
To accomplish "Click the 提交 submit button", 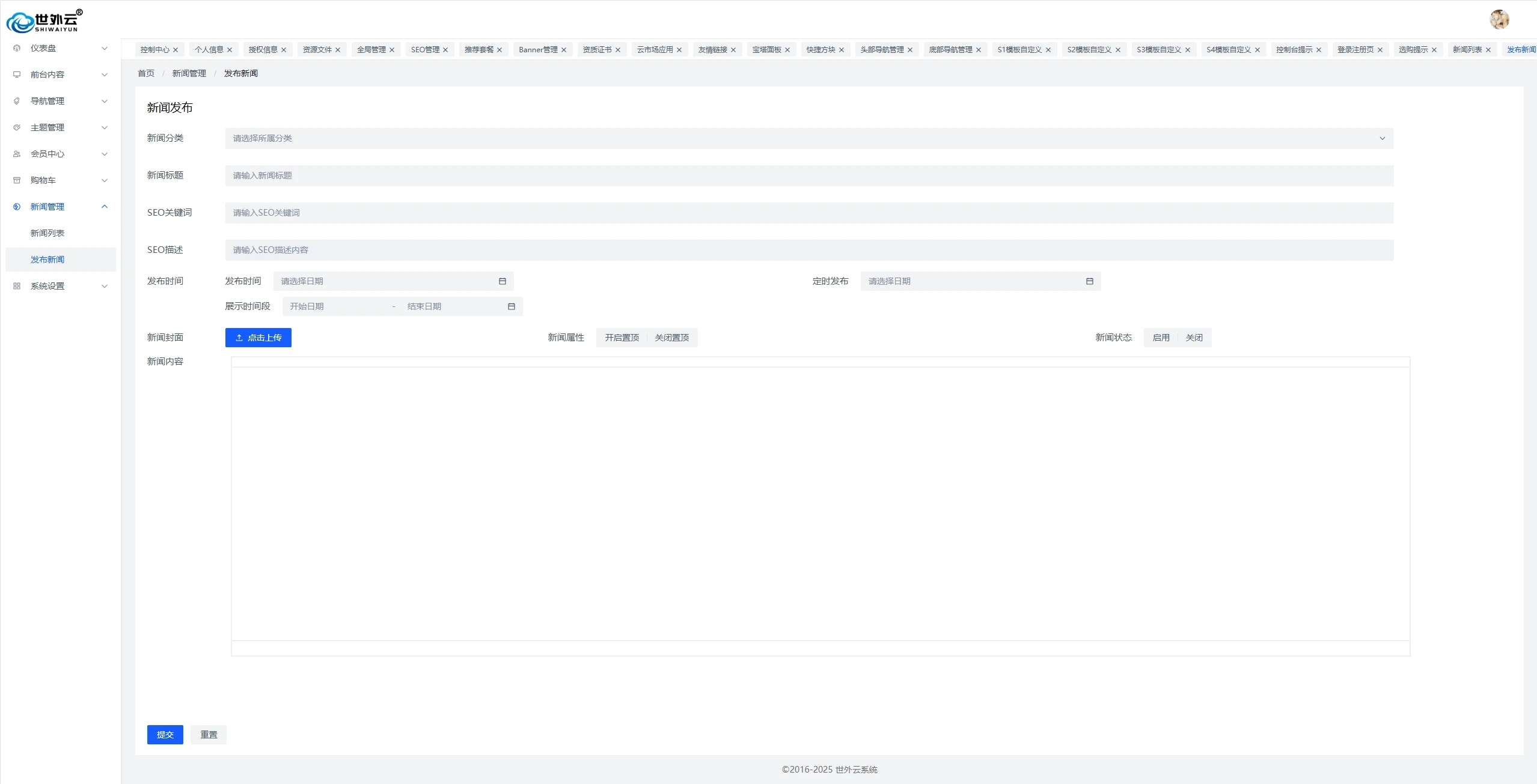I will click(x=165, y=734).
